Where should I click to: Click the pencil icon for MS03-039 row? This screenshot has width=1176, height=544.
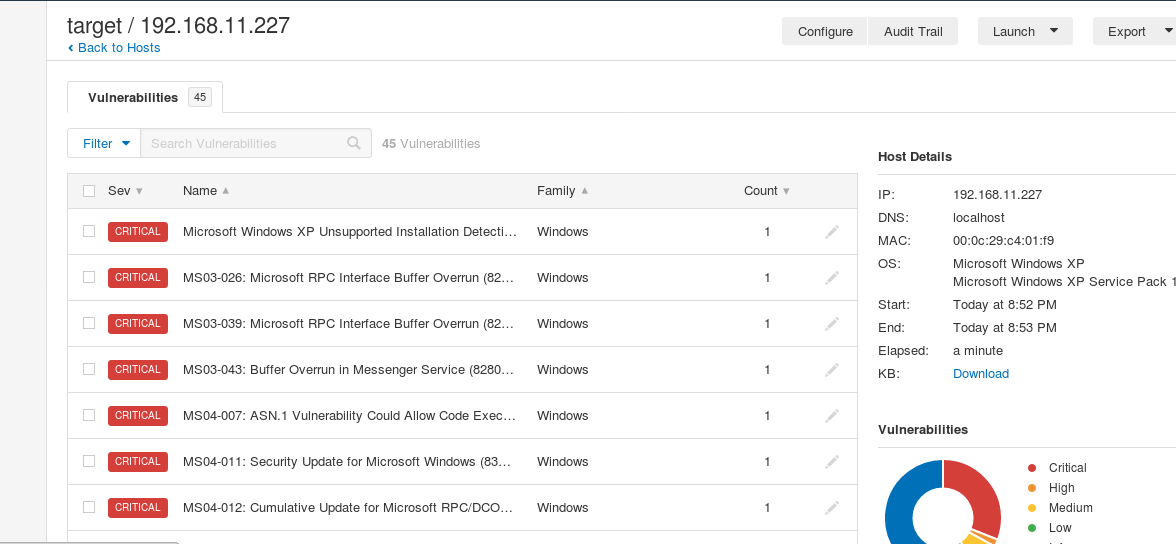click(832, 323)
